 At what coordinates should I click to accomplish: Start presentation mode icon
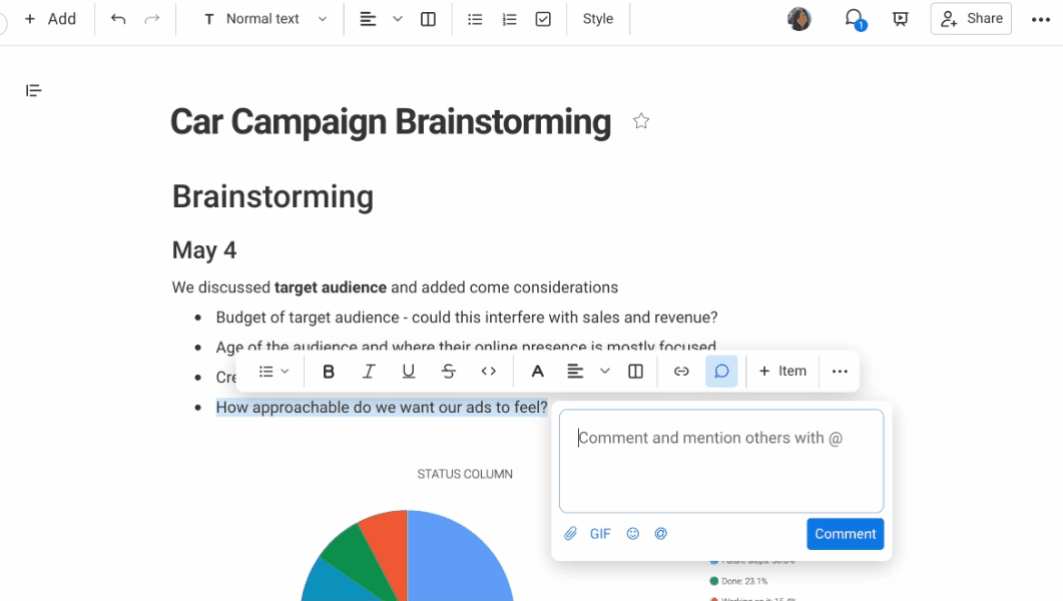coord(900,19)
